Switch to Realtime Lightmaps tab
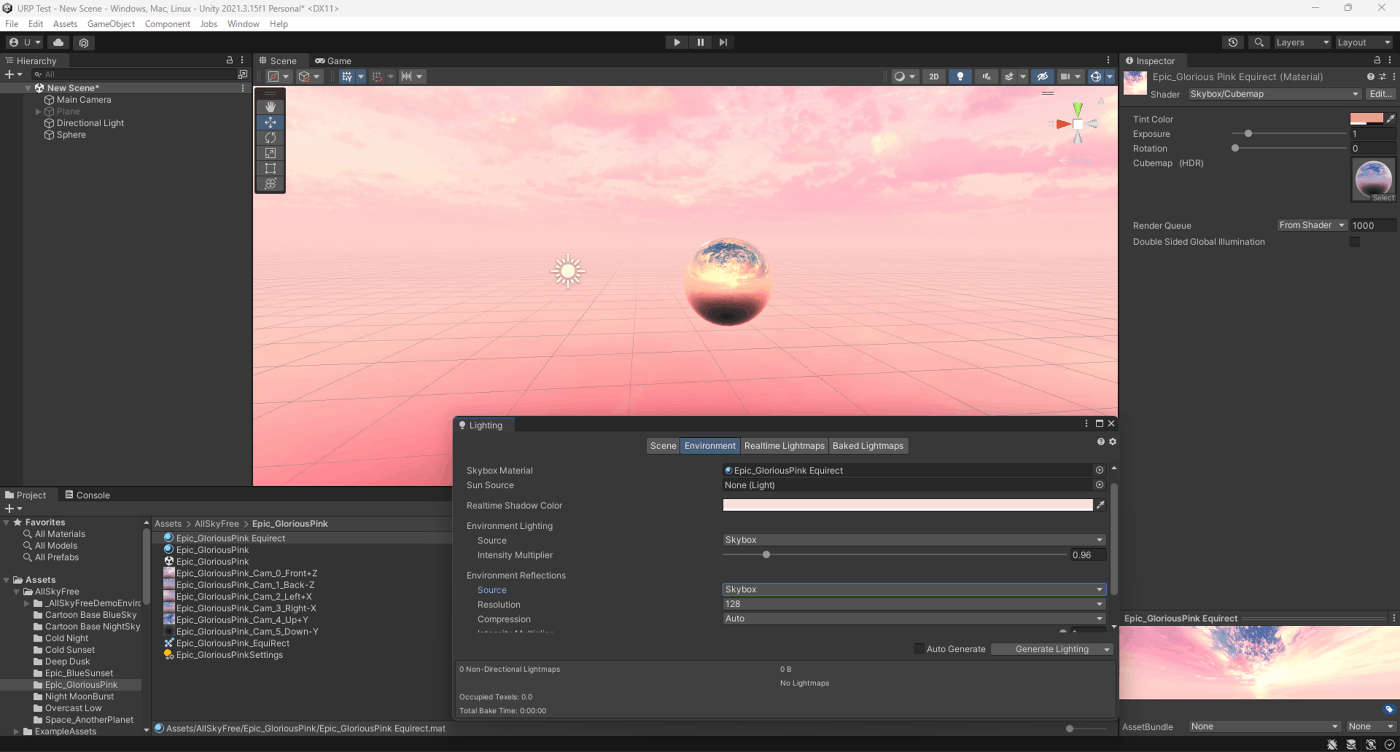Image resolution: width=1400 pixels, height=752 pixels. [x=784, y=446]
